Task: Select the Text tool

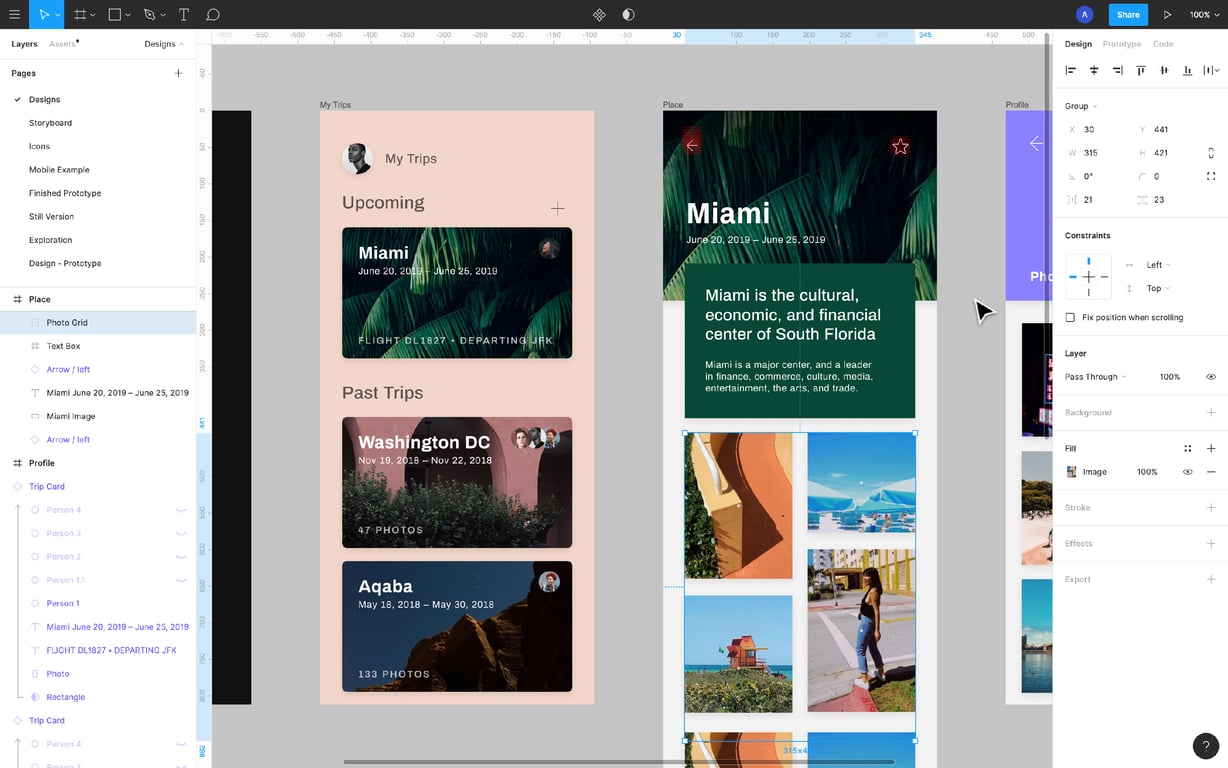Action: coord(184,15)
